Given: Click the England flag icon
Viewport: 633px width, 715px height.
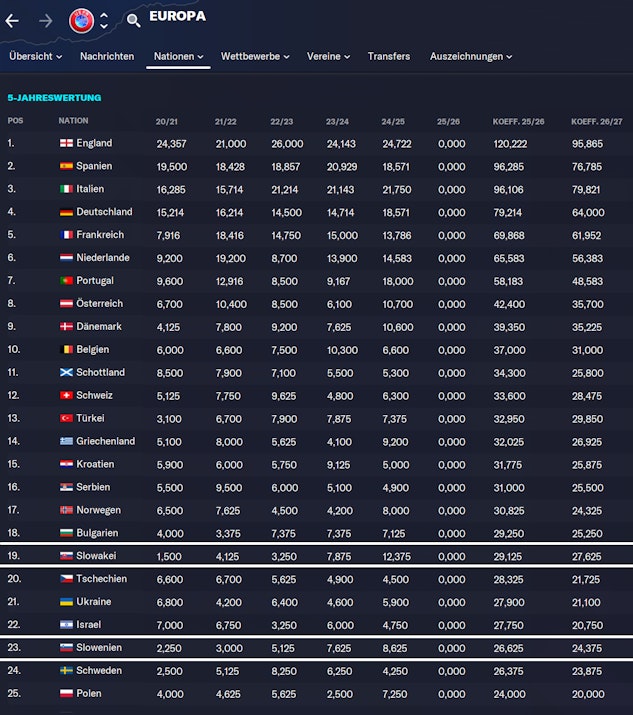Looking at the screenshot, I should pos(66,144).
